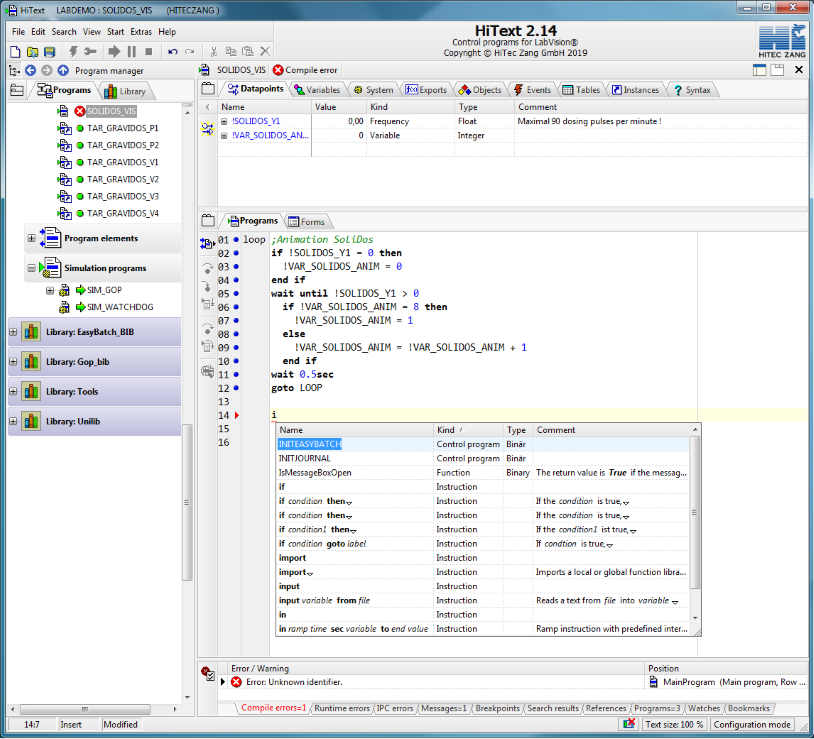814x739 pixels.
Task: Expand the !SOLIDOS_Y1 datapoint row
Action: (x=224, y=121)
